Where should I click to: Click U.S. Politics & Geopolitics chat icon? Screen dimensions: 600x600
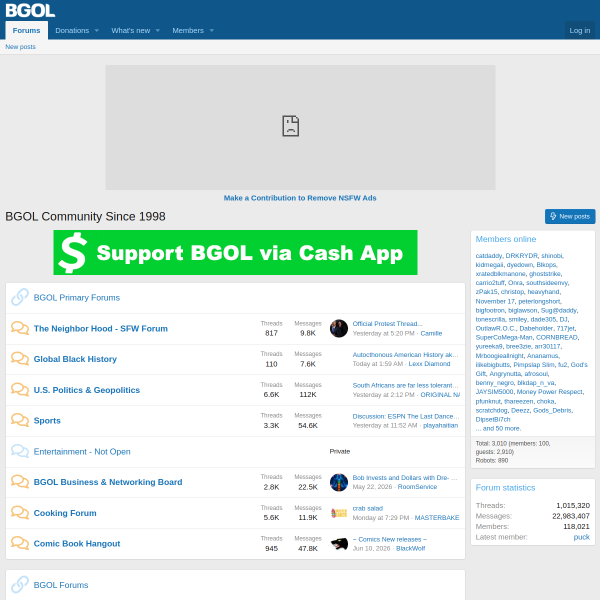(x=20, y=390)
